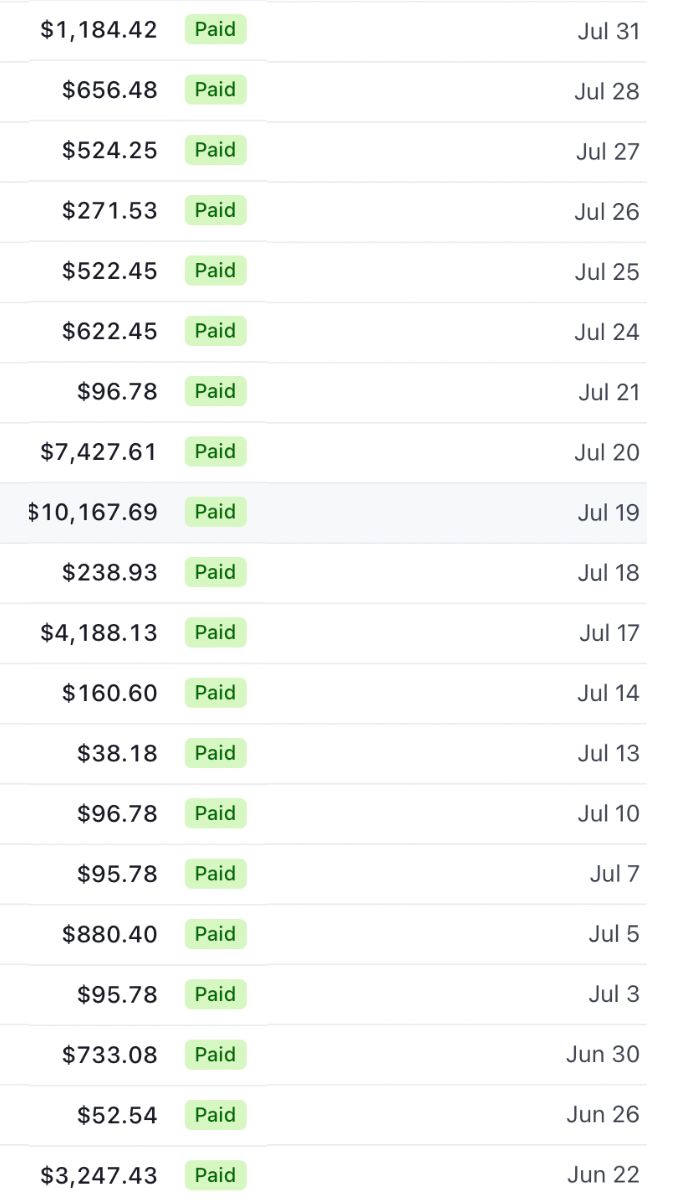
Task: Click the Jul 26 date
Action: click(606, 212)
